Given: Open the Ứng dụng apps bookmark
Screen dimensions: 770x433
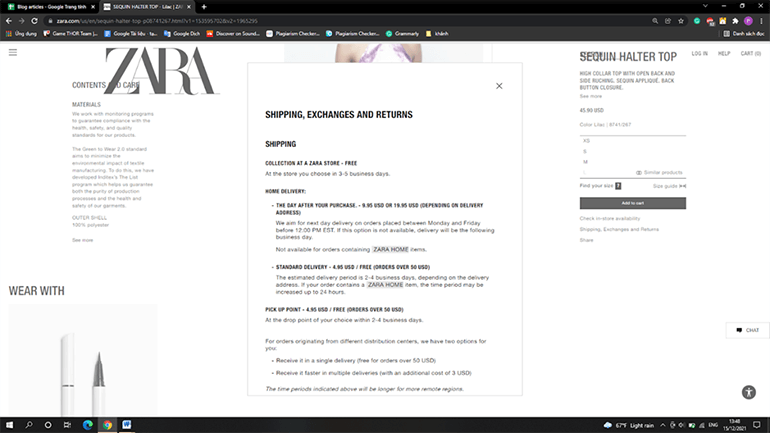Looking at the screenshot, I should click(22, 34).
